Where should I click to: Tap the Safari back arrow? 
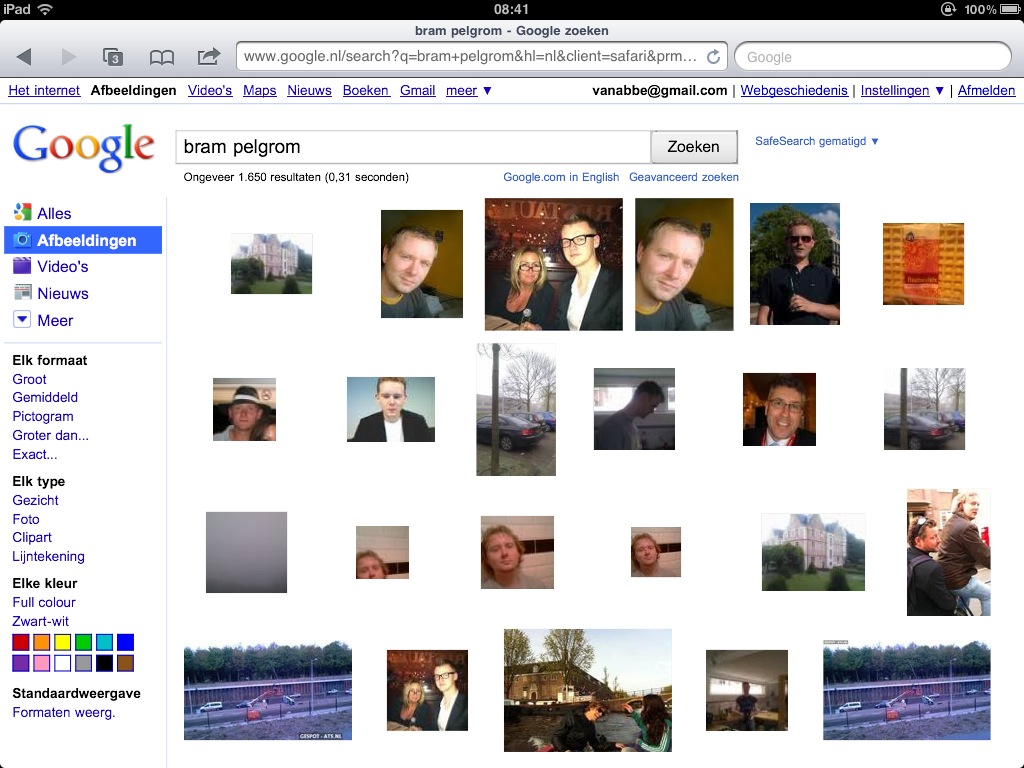pyautogui.click(x=24, y=57)
